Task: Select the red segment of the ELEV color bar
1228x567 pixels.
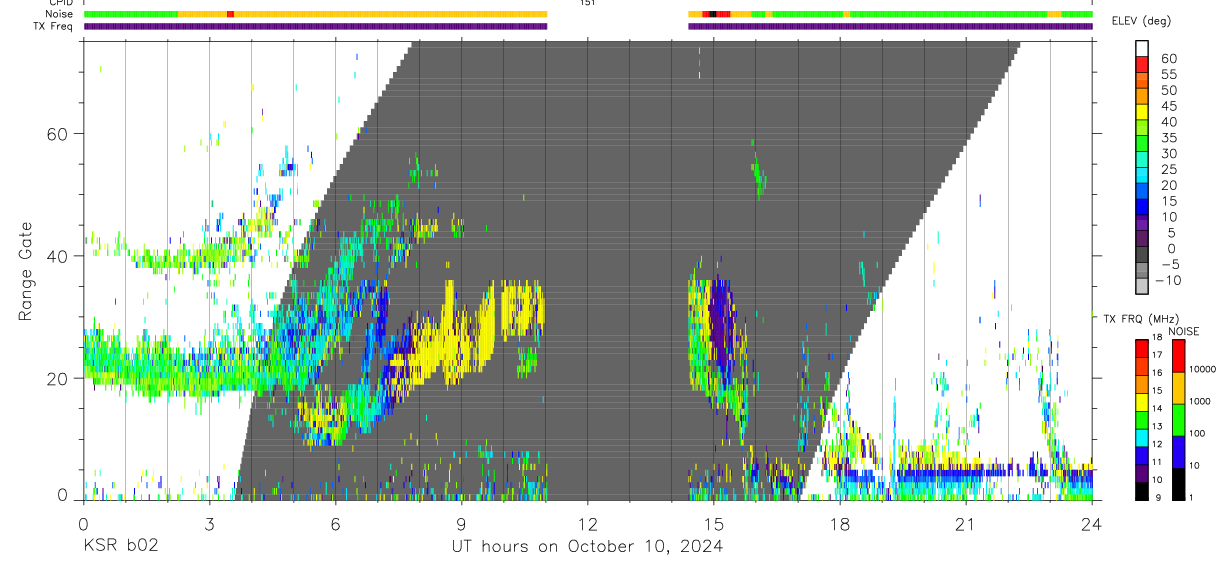Action: tap(1142, 64)
